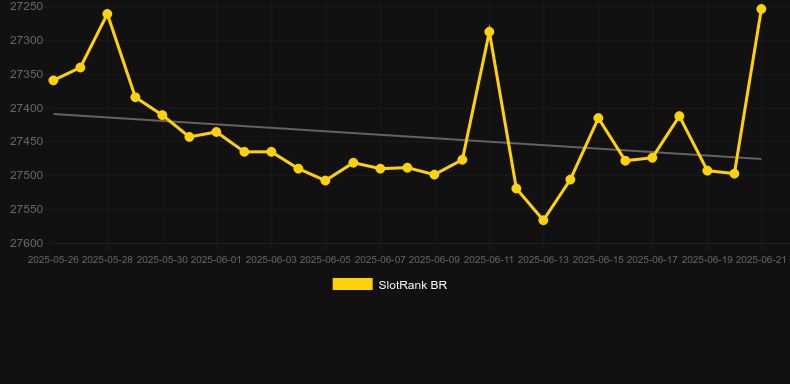Select the data point on 2025-06-07
This screenshot has width=790, height=384.
(380, 168)
